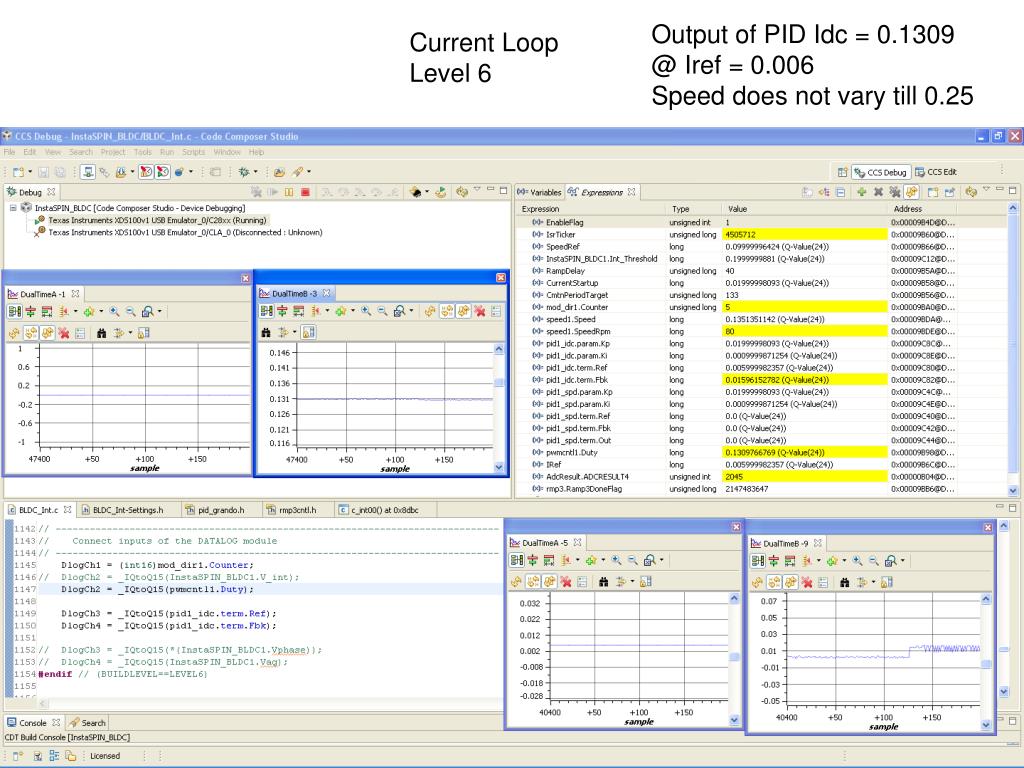
Task: Click the red Terminate button in Debug view
Action: pyautogui.click(x=305, y=192)
